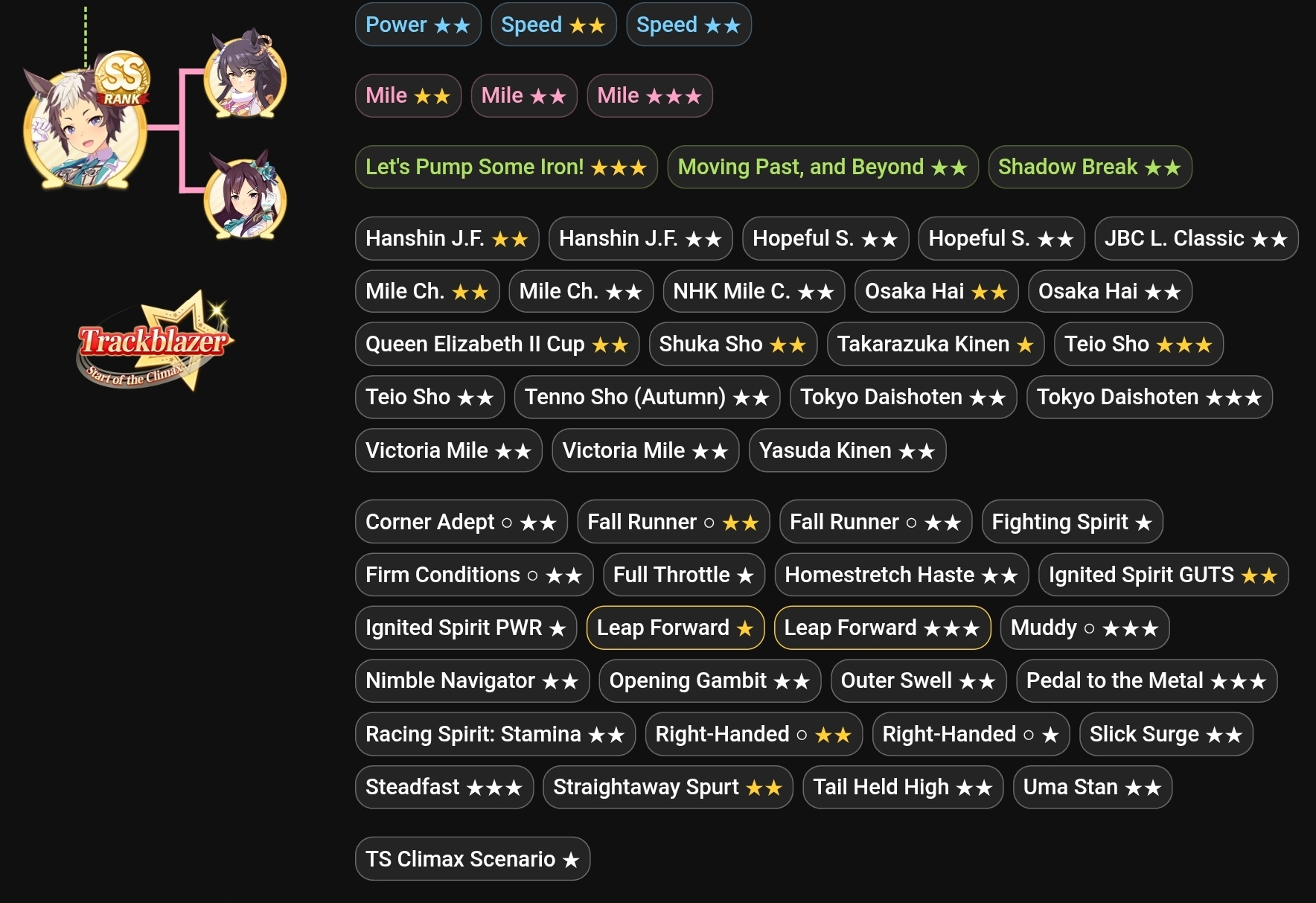This screenshot has height=903, width=1316.
Task: Select the Straightaway Spurt skill chip
Action: [x=668, y=787]
